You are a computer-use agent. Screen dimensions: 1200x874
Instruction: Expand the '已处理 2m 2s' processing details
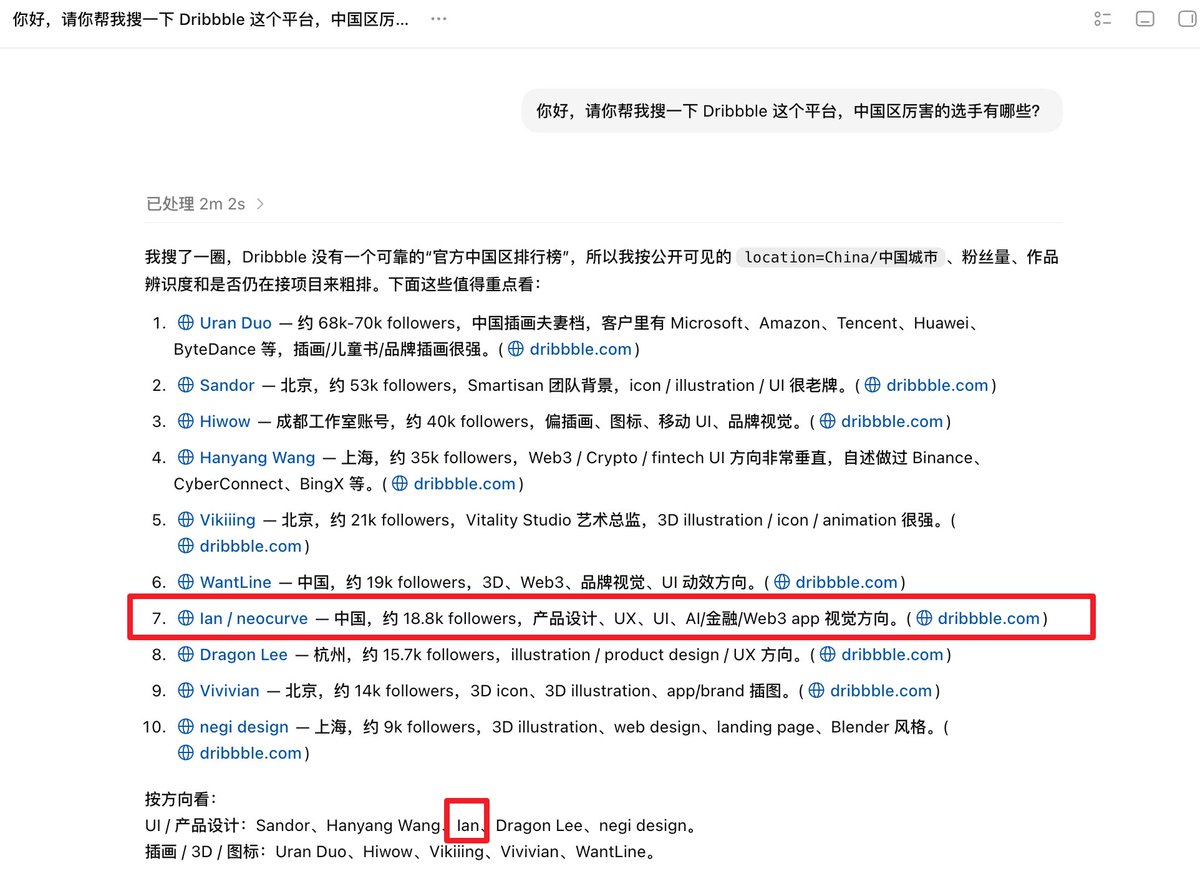(205, 203)
